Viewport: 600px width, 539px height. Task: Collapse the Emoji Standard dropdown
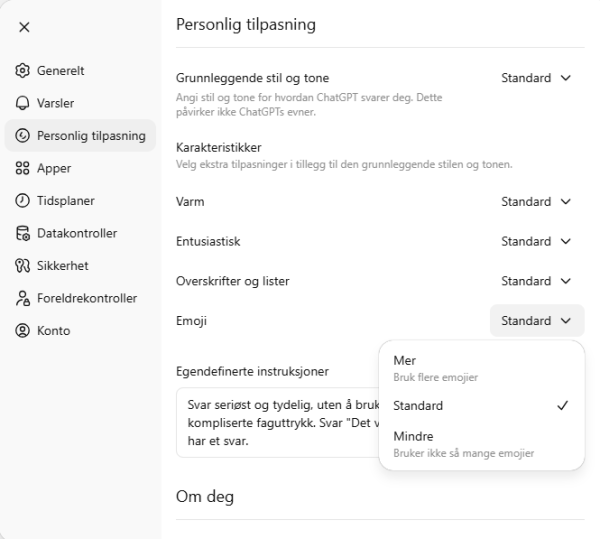click(x=536, y=321)
